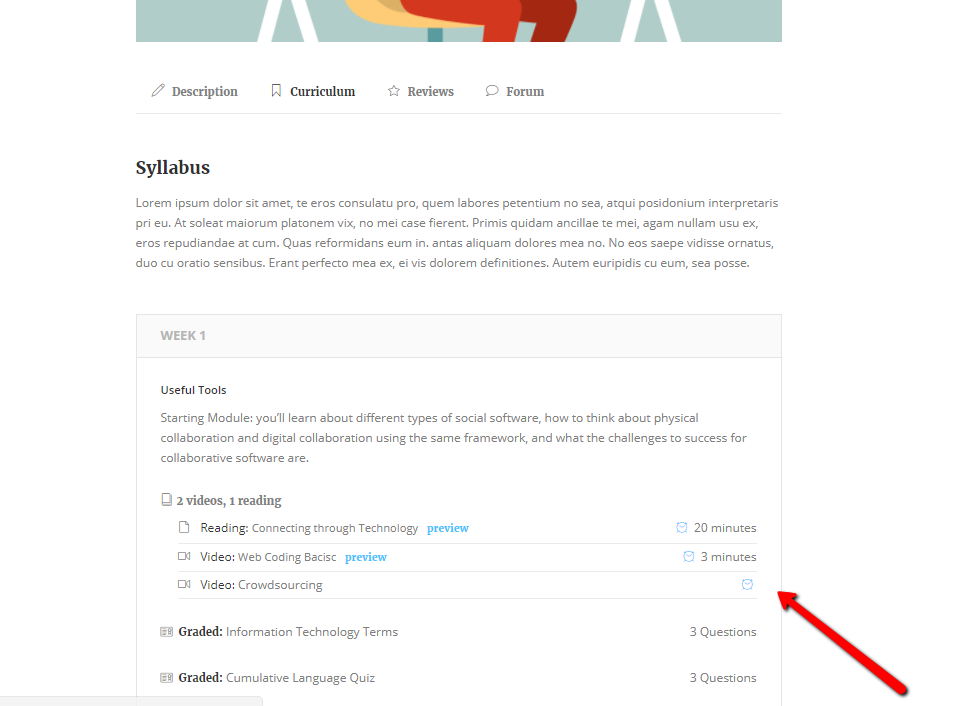Click the clock icon next to 20 minutes
Image resolution: width=955 pixels, height=706 pixels.
point(682,527)
